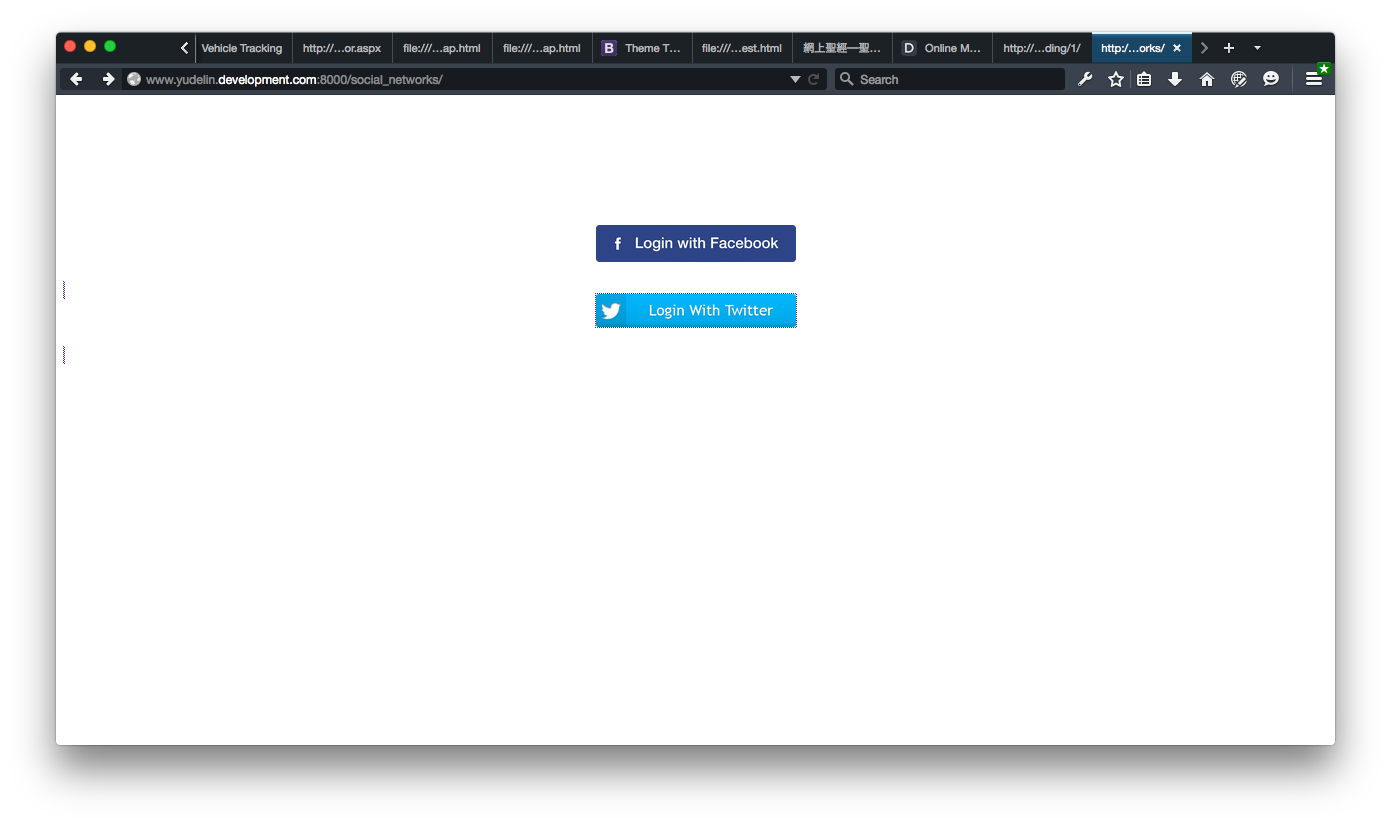
Task: Minimize the window with yellow button
Action: point(90,46)
